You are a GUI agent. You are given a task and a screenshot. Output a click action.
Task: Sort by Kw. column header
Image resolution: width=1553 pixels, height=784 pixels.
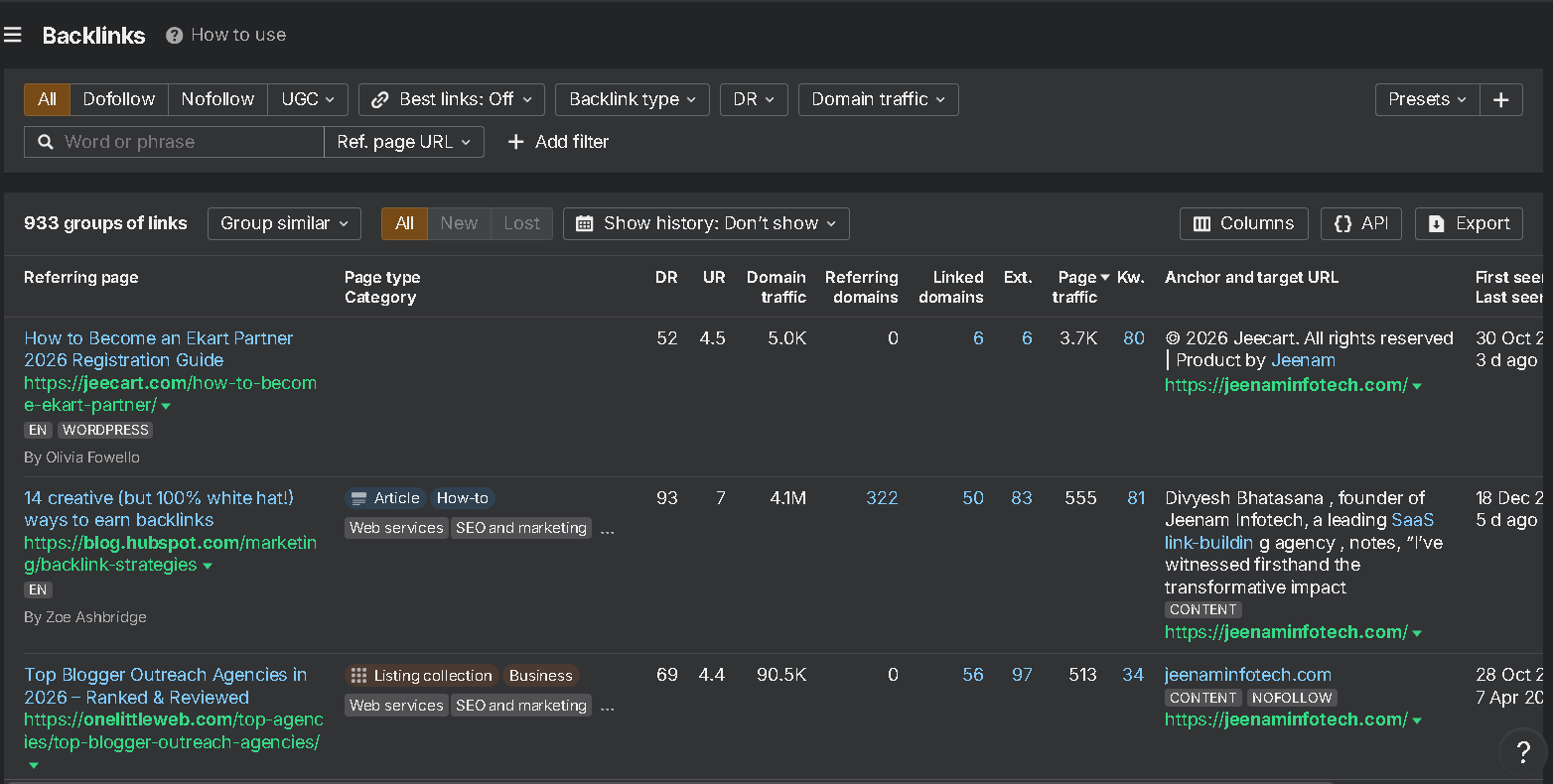point(1131,278)
